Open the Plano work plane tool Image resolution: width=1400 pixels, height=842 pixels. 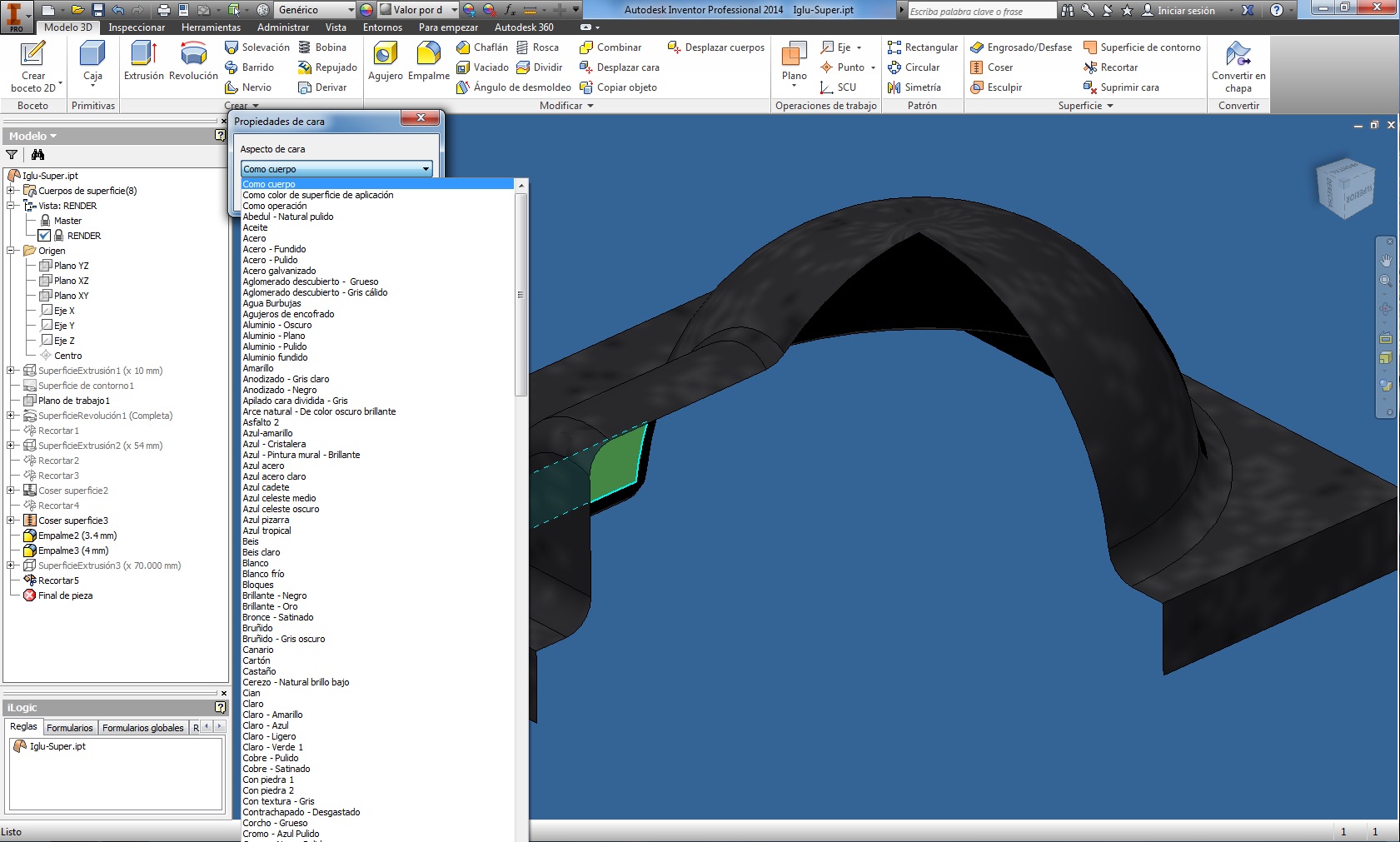[794, 64]
